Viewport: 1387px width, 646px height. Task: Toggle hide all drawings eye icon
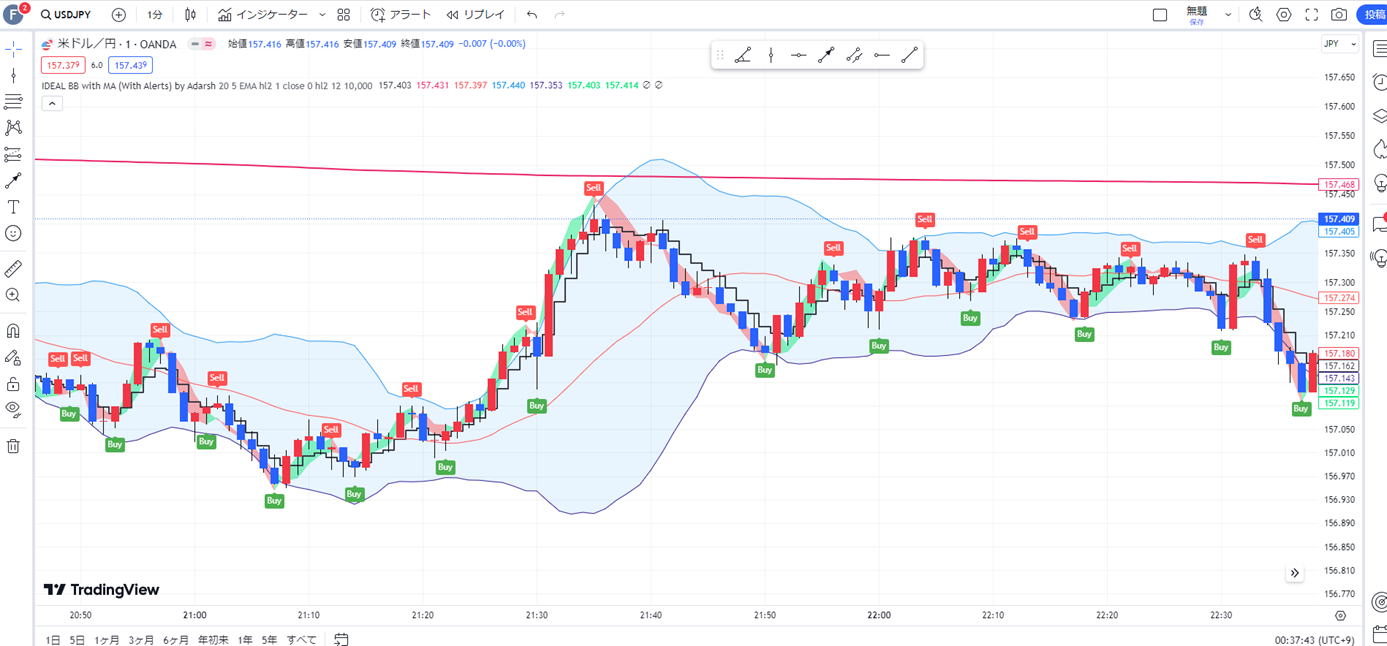13,408
